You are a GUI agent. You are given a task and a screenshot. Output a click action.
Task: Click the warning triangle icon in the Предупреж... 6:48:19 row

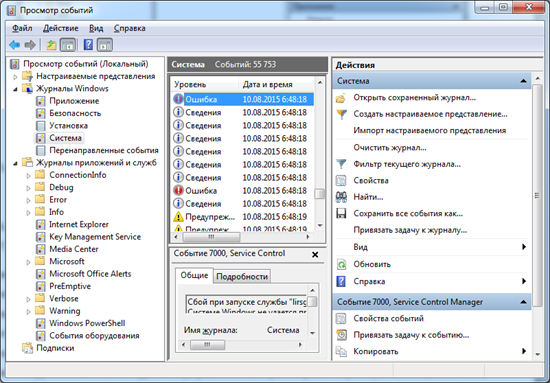pyautogui.click(x=178, y=217)
